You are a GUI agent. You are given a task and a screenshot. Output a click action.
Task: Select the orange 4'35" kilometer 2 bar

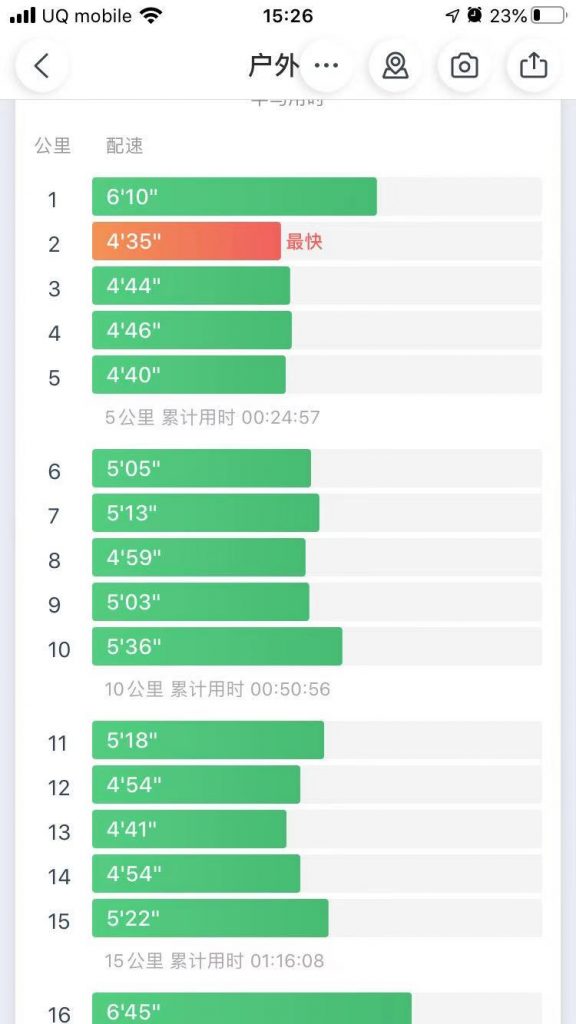(x=186, y=241)
